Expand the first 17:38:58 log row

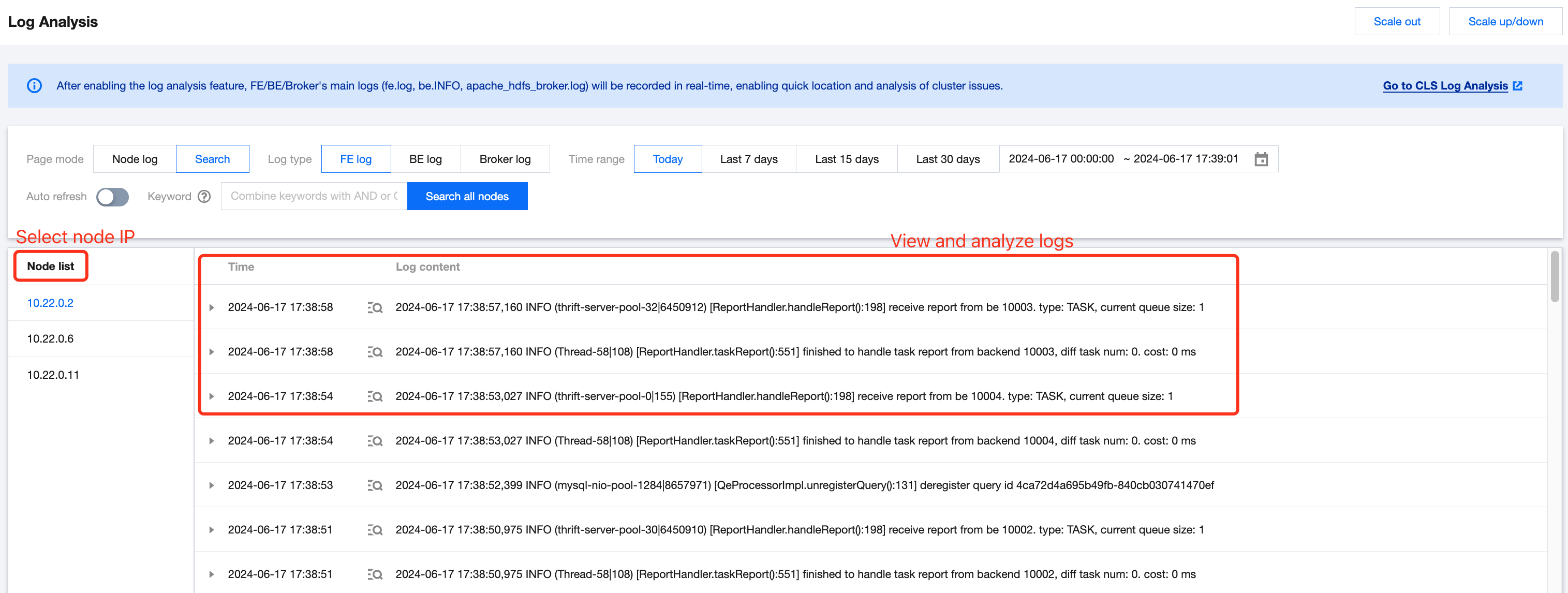[x=211, y=307]
